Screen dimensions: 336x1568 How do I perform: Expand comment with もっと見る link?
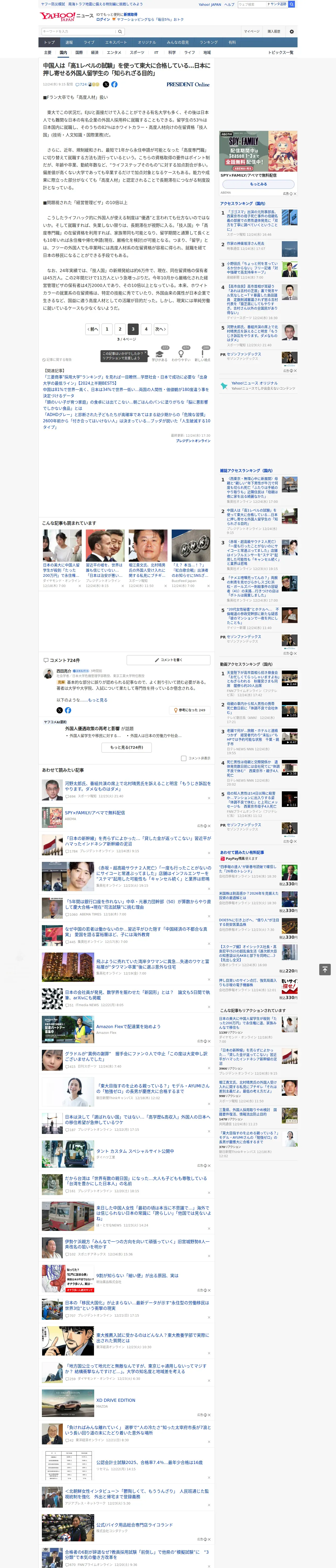pos(98,700)
